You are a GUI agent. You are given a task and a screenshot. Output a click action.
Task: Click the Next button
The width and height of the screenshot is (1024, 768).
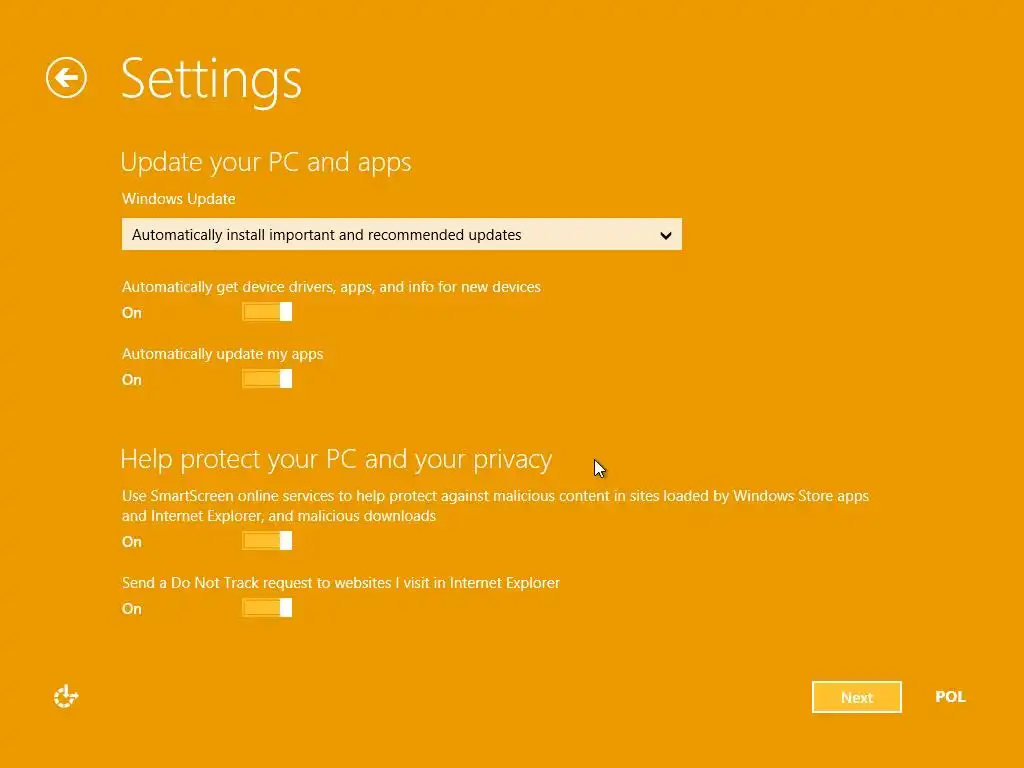(x=856, y=697)
